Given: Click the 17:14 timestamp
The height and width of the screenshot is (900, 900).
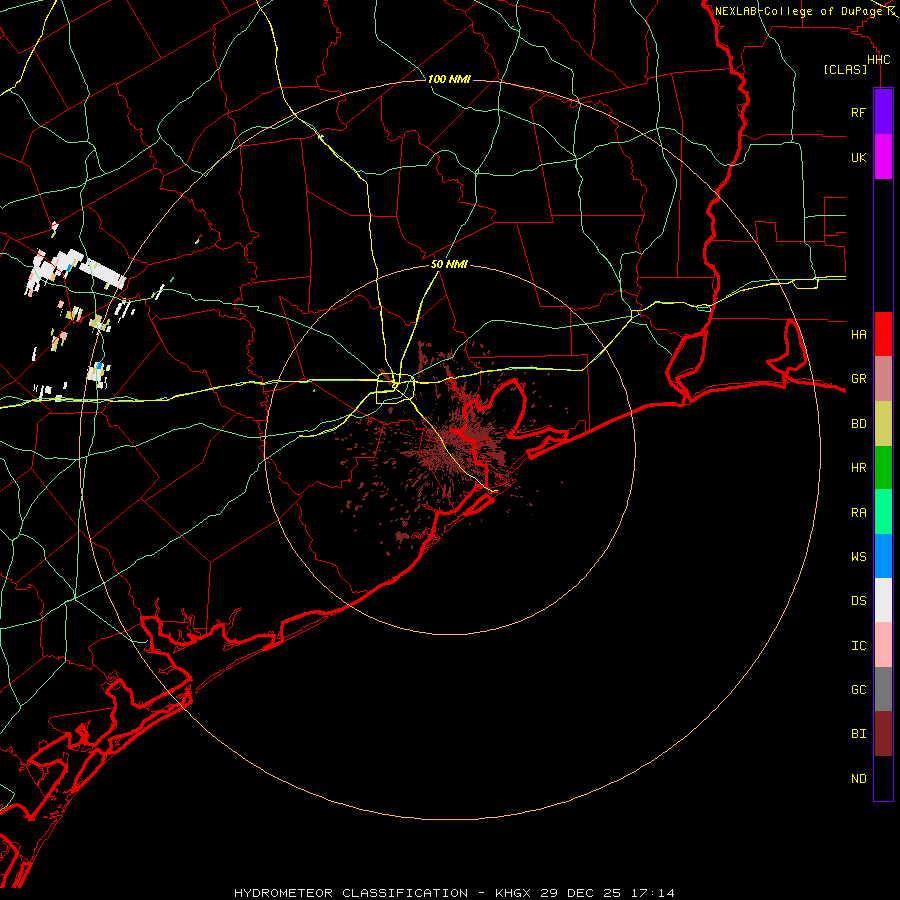Looking at the screenshot, I should click(x=651, y=893).
